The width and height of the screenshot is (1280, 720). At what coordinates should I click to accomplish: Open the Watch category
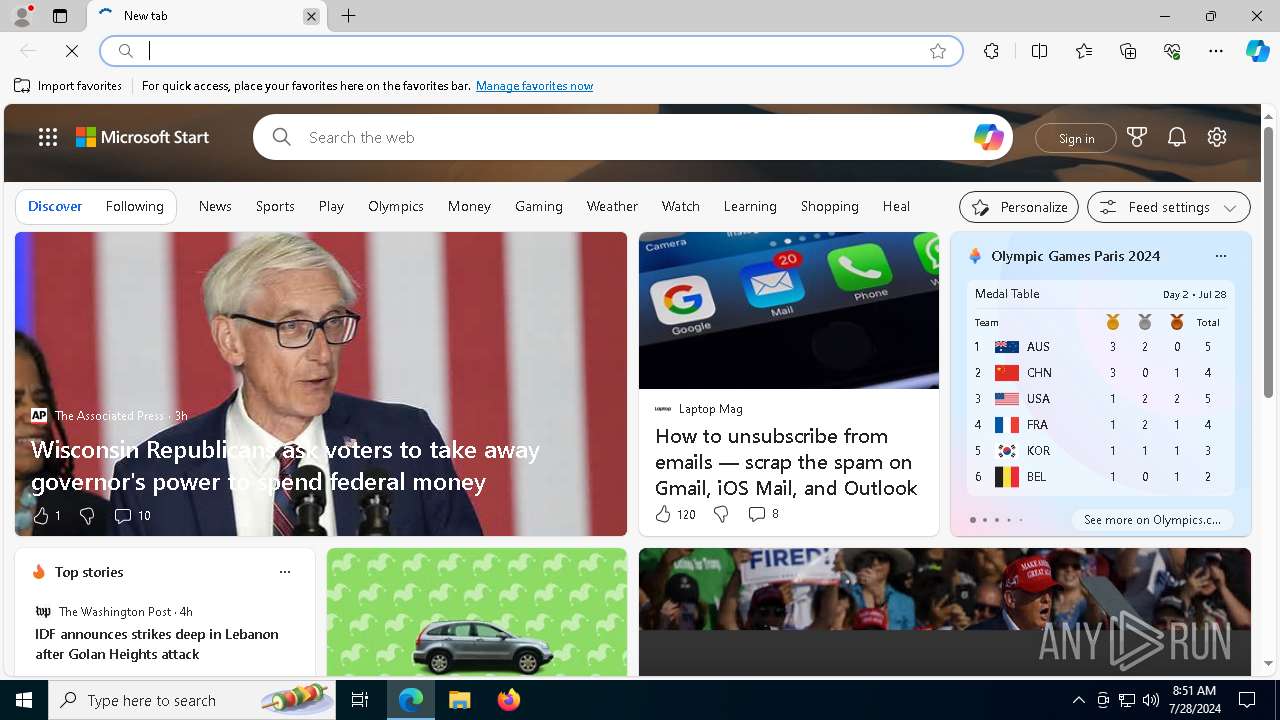(680, 206)
